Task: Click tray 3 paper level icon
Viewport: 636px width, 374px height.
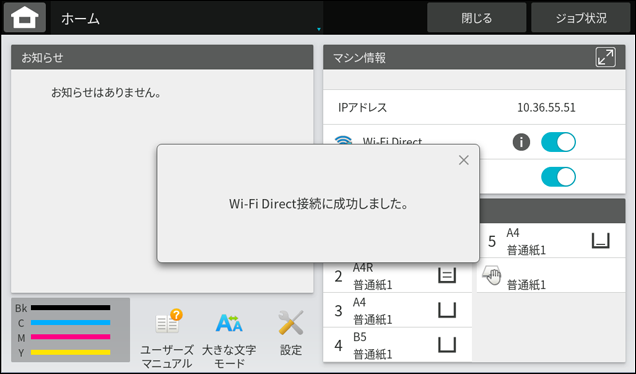Action: tap(447, 310)
